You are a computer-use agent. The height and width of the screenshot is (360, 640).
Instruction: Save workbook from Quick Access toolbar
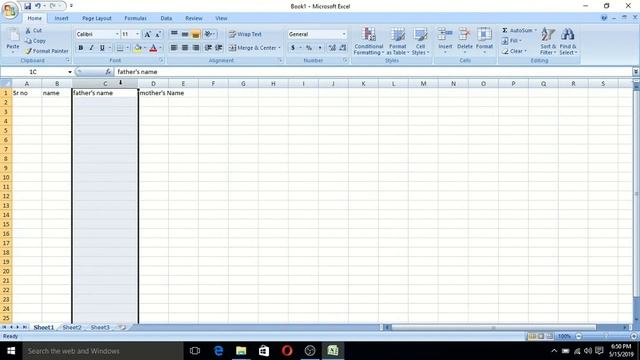[x=27, y=6]
